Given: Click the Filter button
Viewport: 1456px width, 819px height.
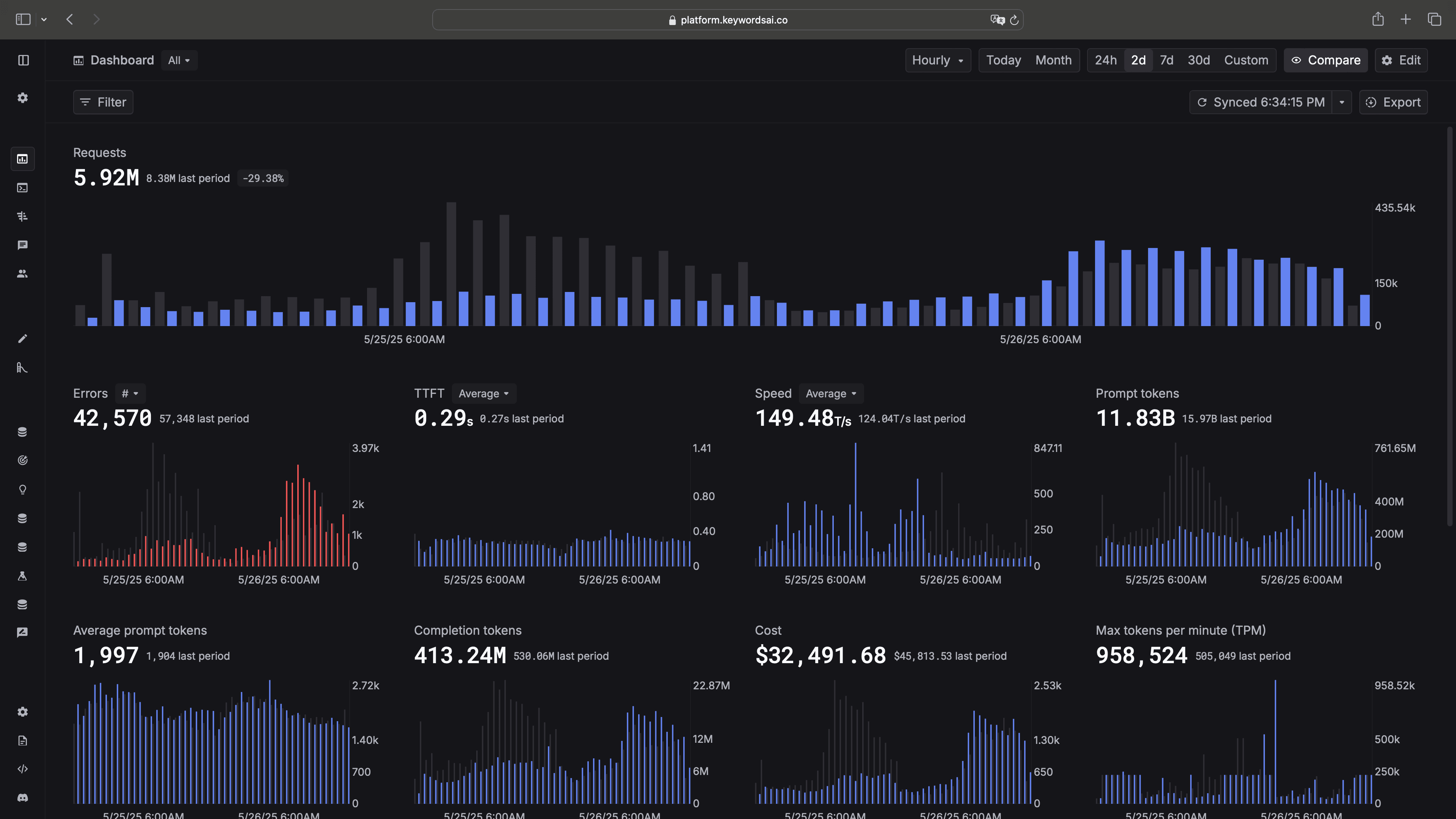Looking at the screenshot, I should pyautogui.click(x=103, y=102).
